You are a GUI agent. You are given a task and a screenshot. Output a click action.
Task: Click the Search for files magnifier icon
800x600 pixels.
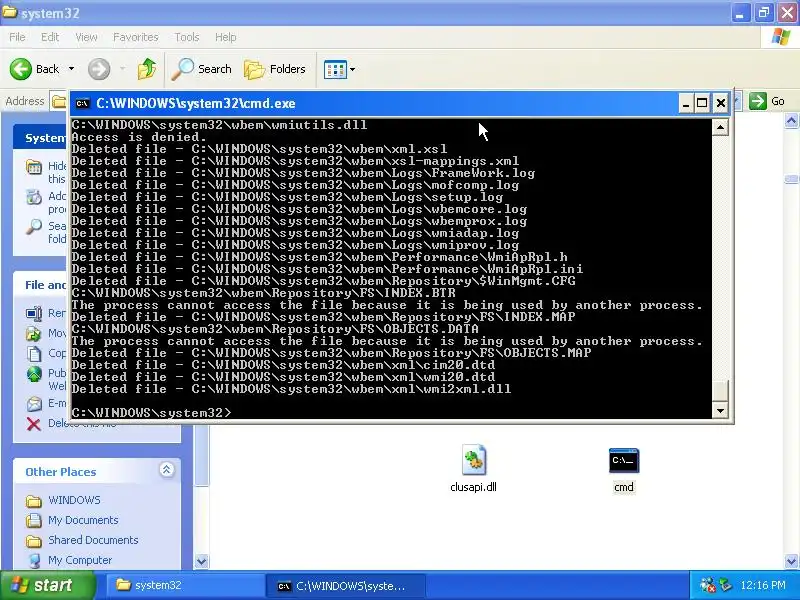[x=34, y=227]
